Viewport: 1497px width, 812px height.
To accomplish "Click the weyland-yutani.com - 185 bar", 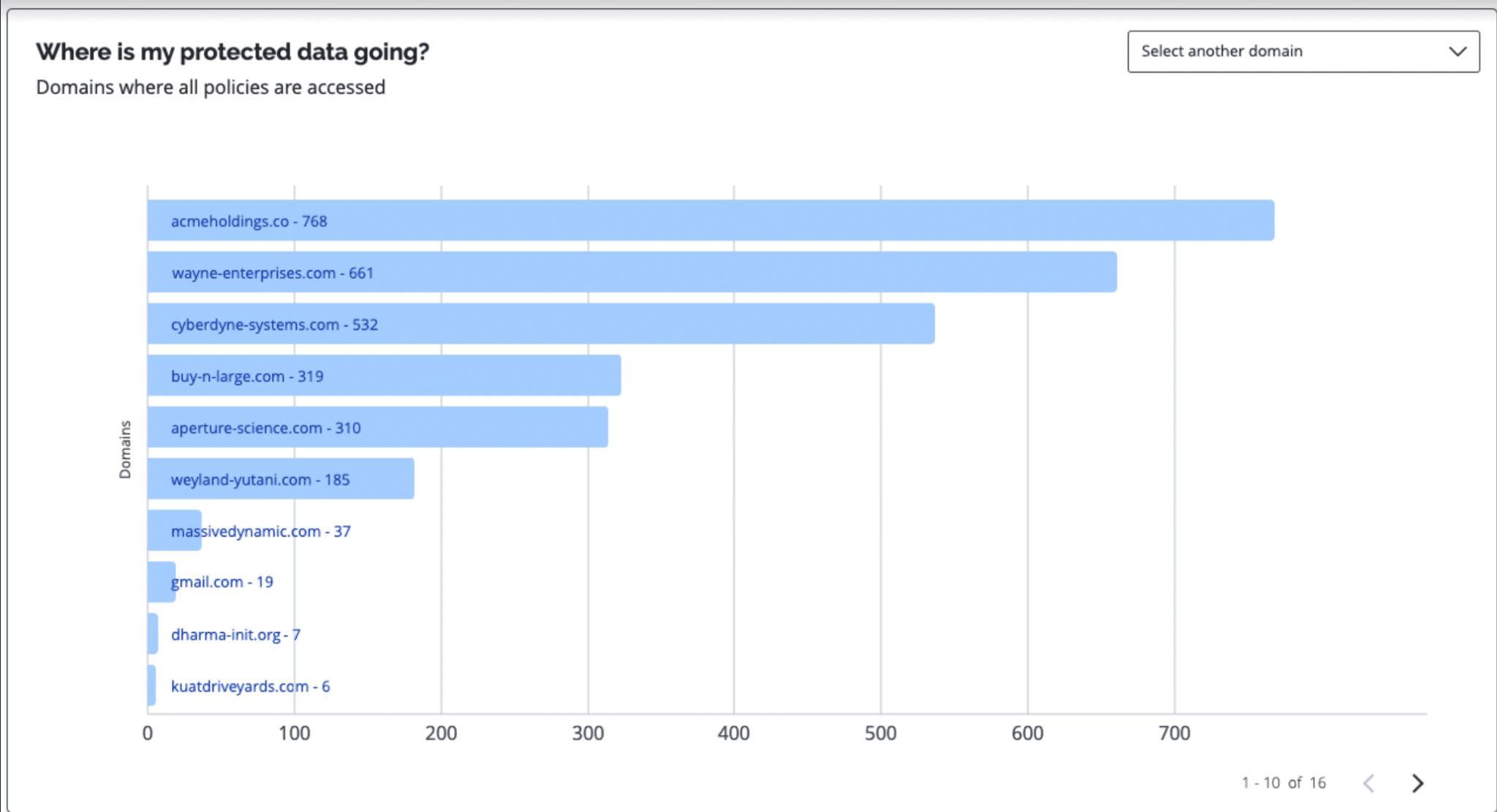I will point(281,479).
